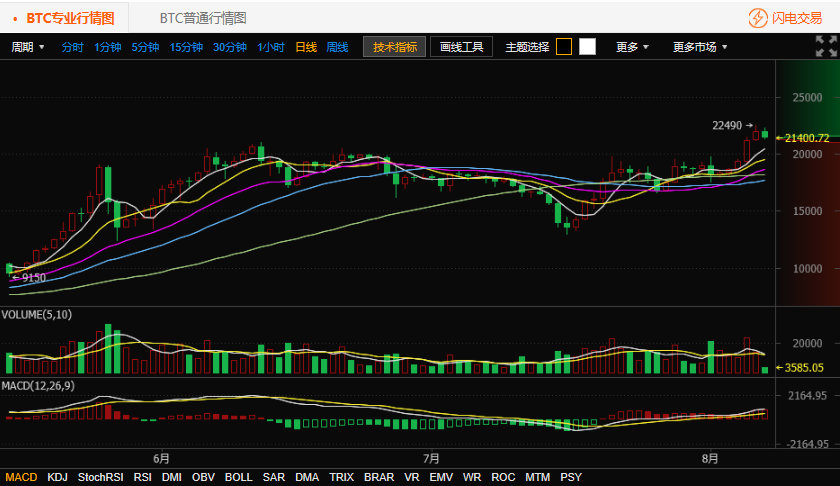Image resolution: width=840 pixels, height=486 pixels.
Task: Open the 画线工具 drawing tools
Action: [x=461, y=47]
